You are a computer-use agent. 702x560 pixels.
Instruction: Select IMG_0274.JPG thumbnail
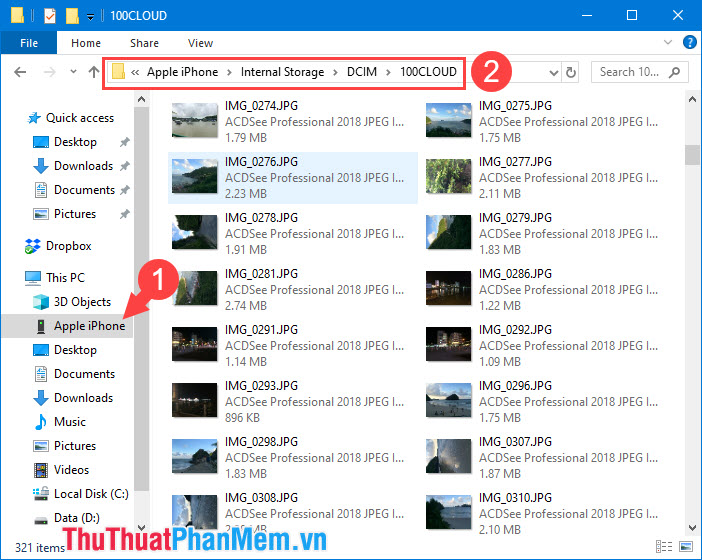click(194, 120)
